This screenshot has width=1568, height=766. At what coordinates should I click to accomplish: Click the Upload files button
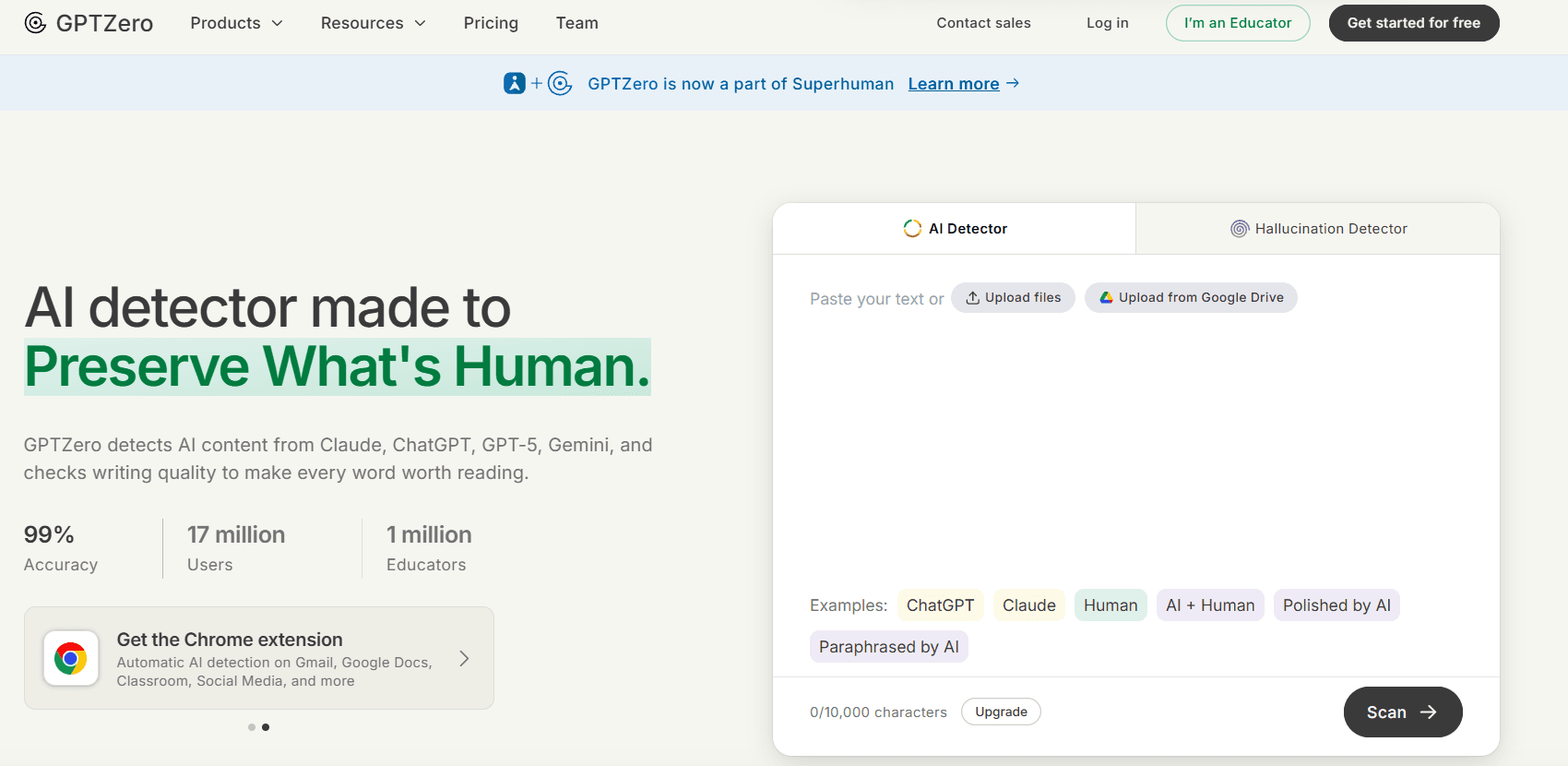tap(1014, 297)
